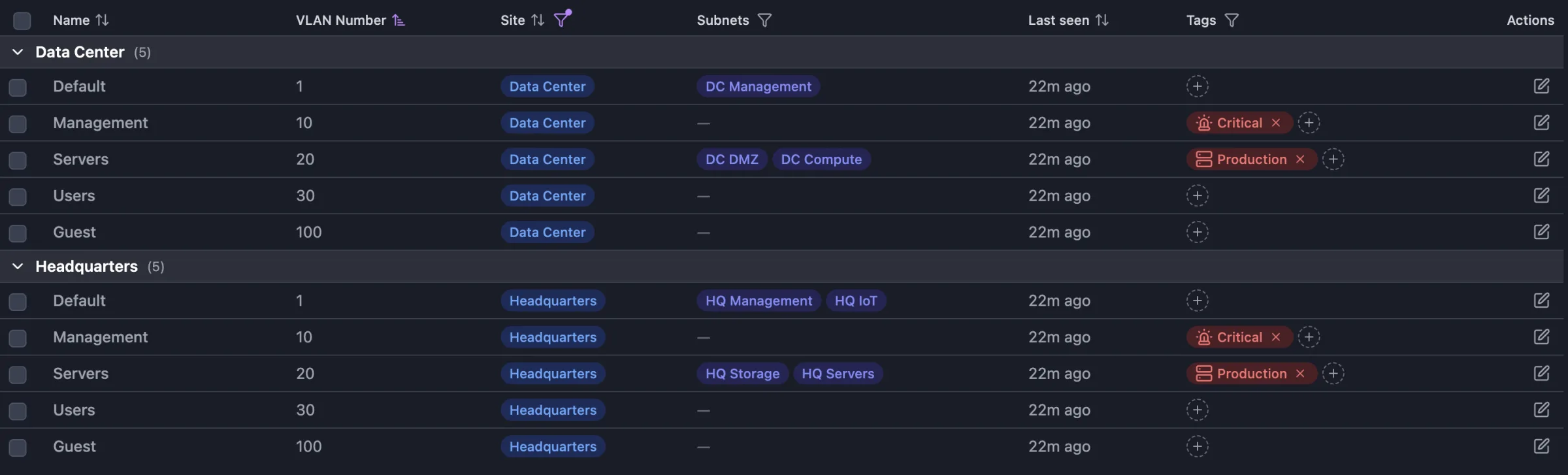Edit the Data Center Default VLAN row
The height and width of the screenshot is (475, 1568).
(x=1542, y=86)
